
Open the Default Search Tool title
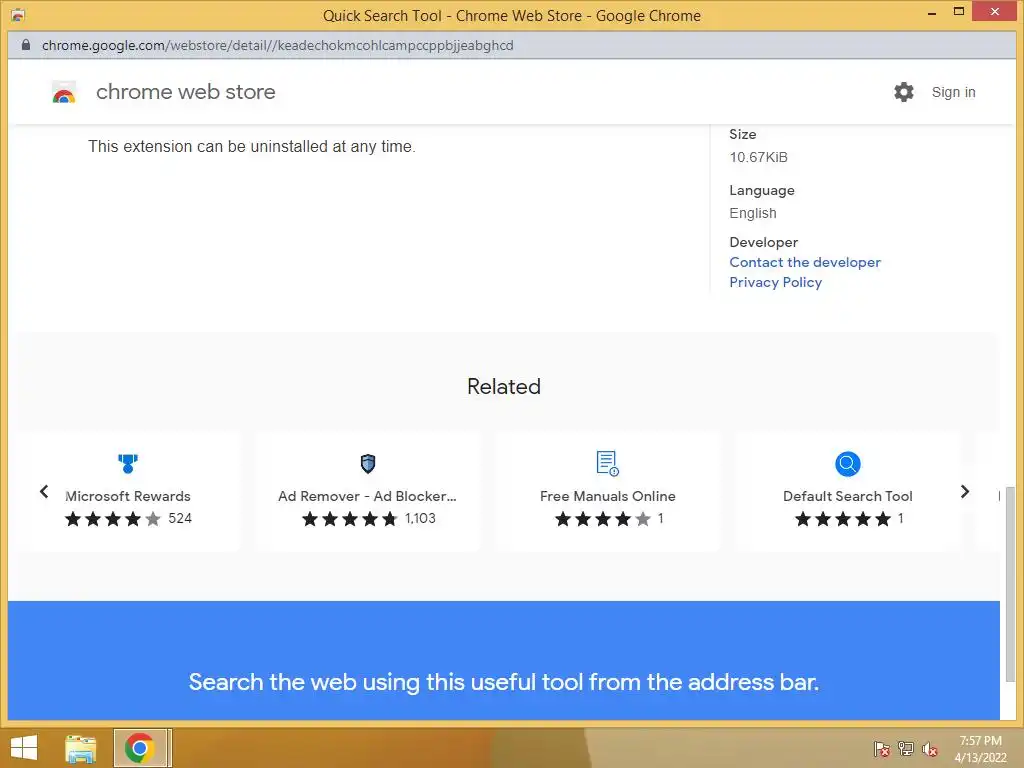pos(848,496)
